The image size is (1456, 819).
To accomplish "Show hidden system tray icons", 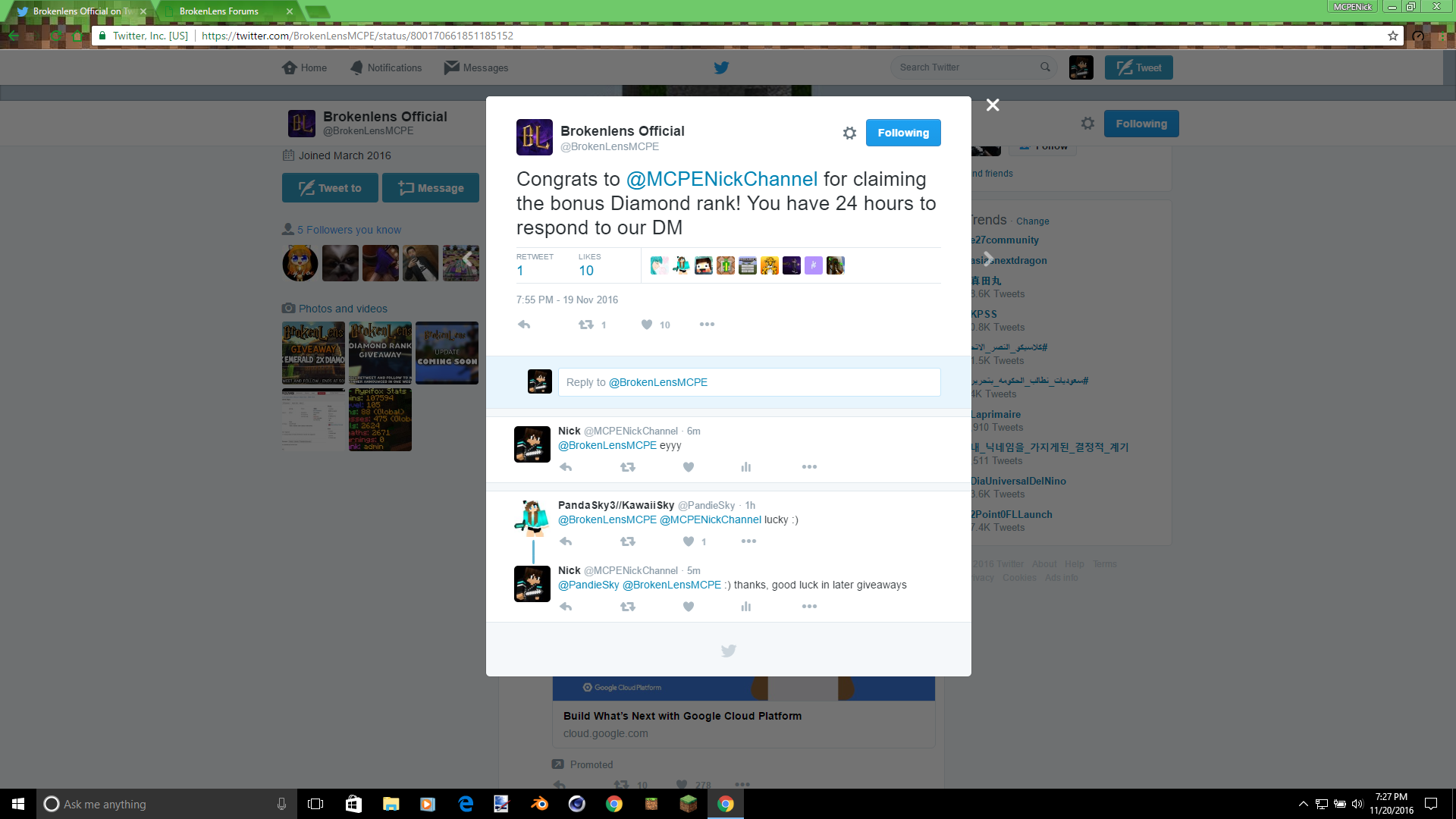I will point(1303,804).
